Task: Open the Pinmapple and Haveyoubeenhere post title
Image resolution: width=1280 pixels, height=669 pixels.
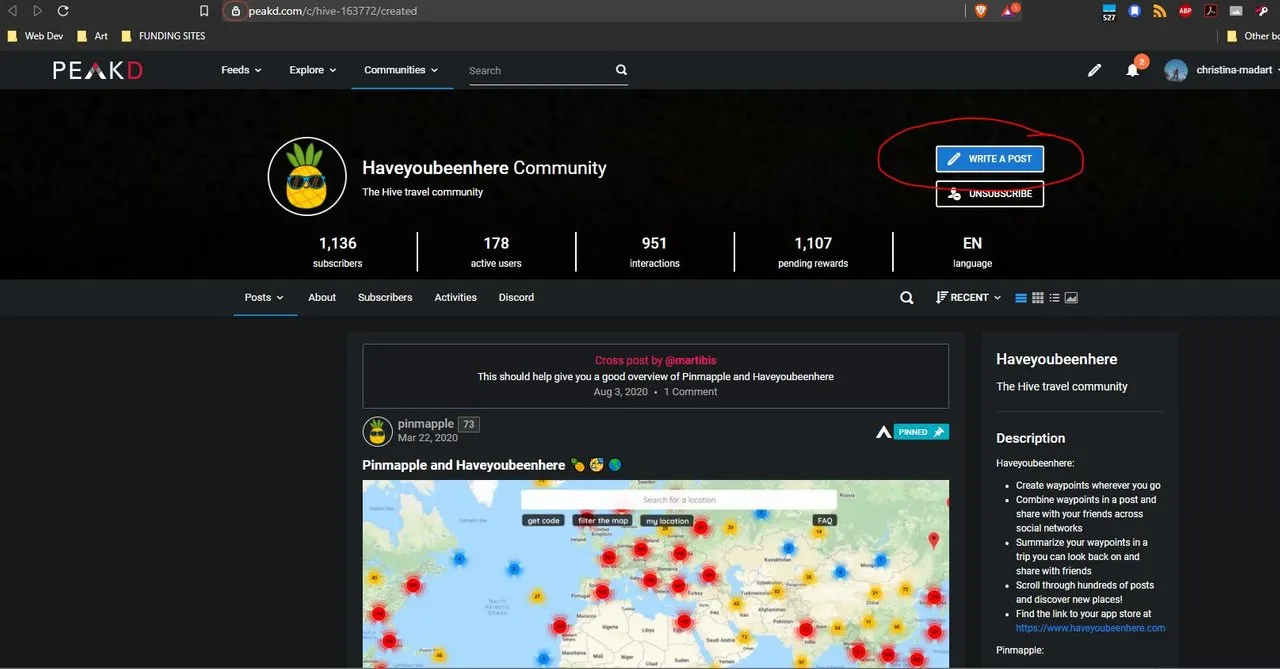Action: [464, 465]
